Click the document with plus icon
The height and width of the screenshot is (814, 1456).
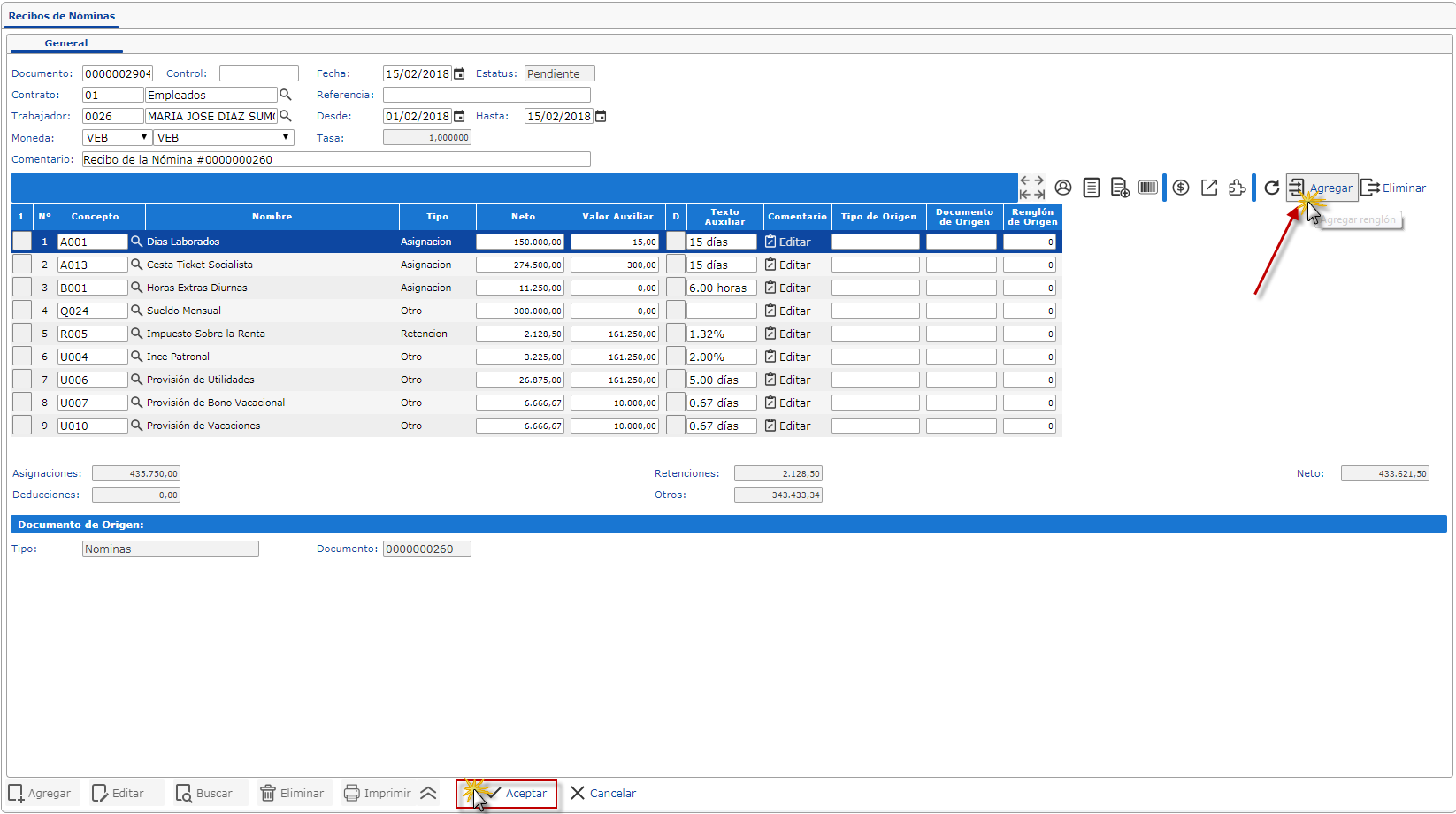tap(1120, 188)
